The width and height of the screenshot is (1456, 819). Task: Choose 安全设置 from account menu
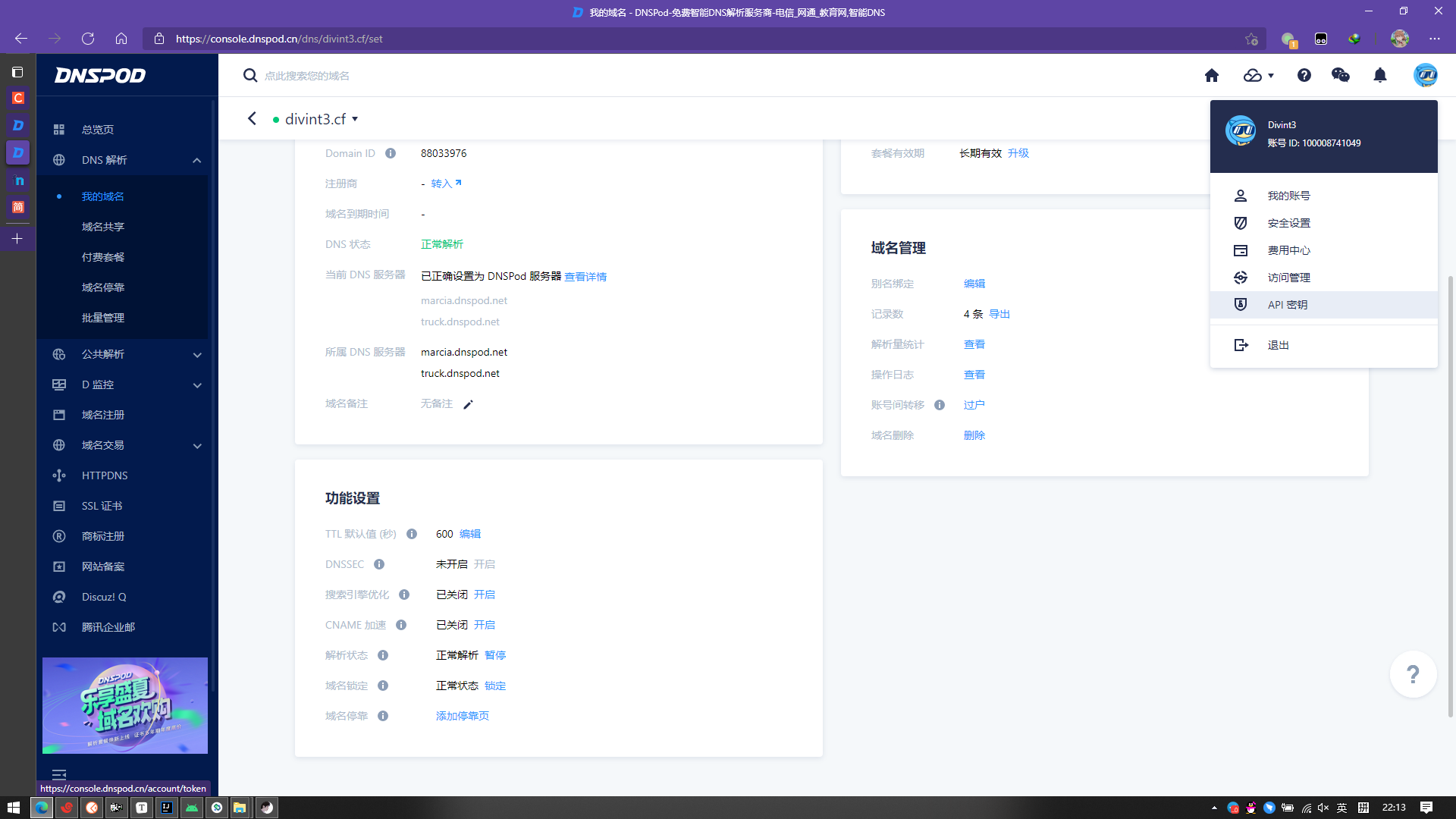pos(1288,223)
